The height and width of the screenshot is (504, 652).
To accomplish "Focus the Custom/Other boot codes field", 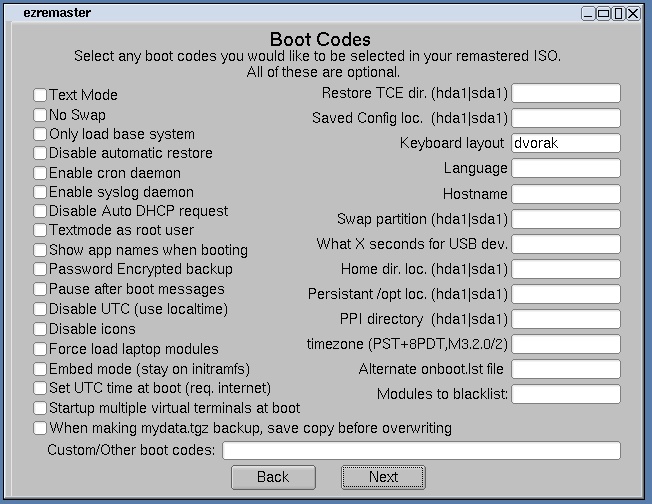I will pos(421,451).
